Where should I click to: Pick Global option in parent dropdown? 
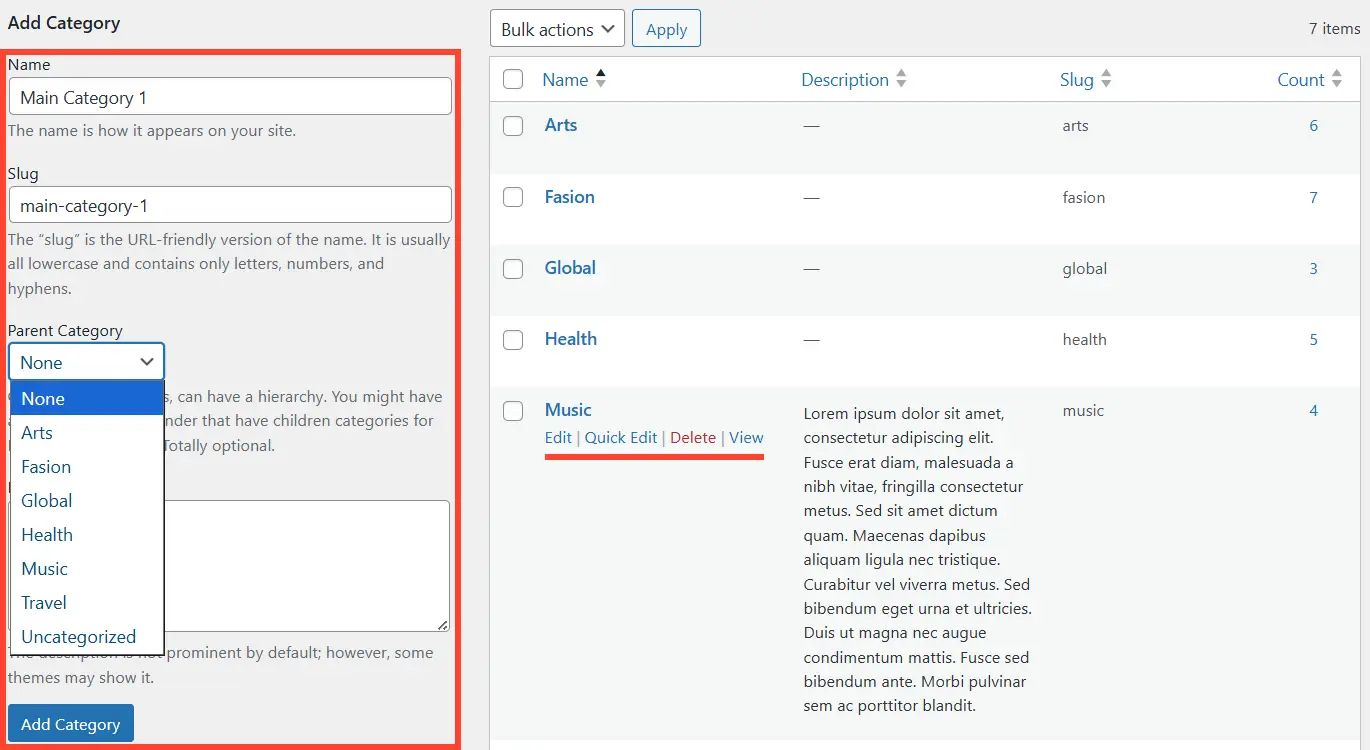pyautogui.click(x=47, y=501)
